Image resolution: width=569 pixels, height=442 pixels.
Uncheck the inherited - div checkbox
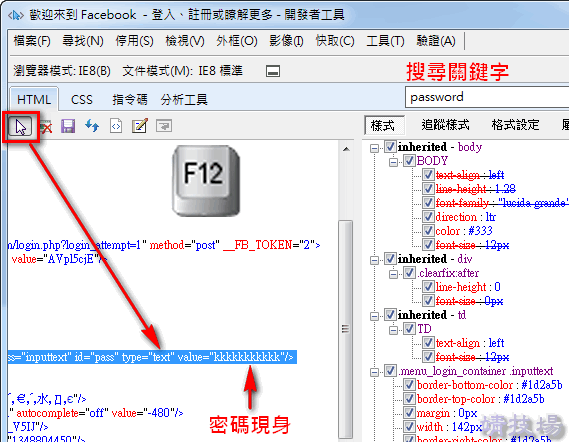pyautogui.click(x=390, y=259)
